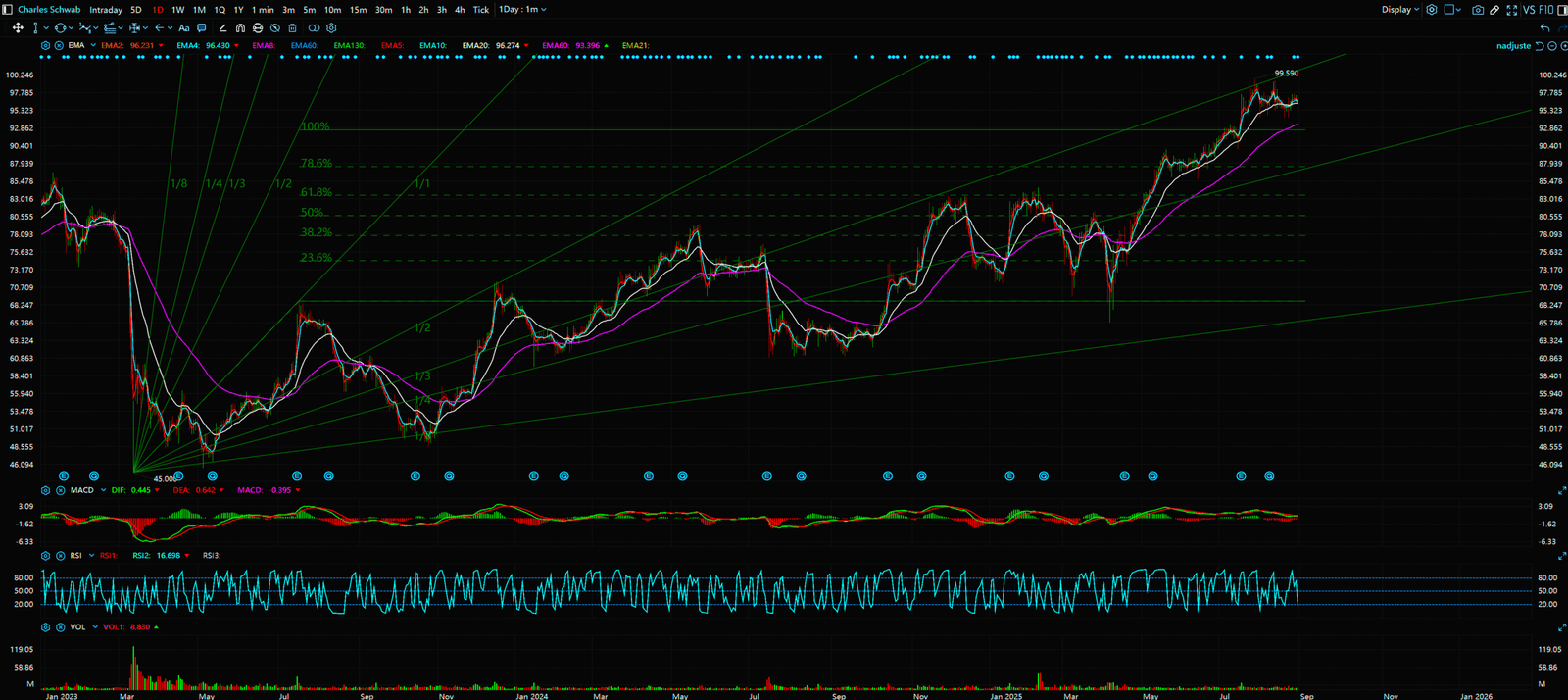
Task: Open the MACD indicator settings gear
Action: (x=45, y=490)
